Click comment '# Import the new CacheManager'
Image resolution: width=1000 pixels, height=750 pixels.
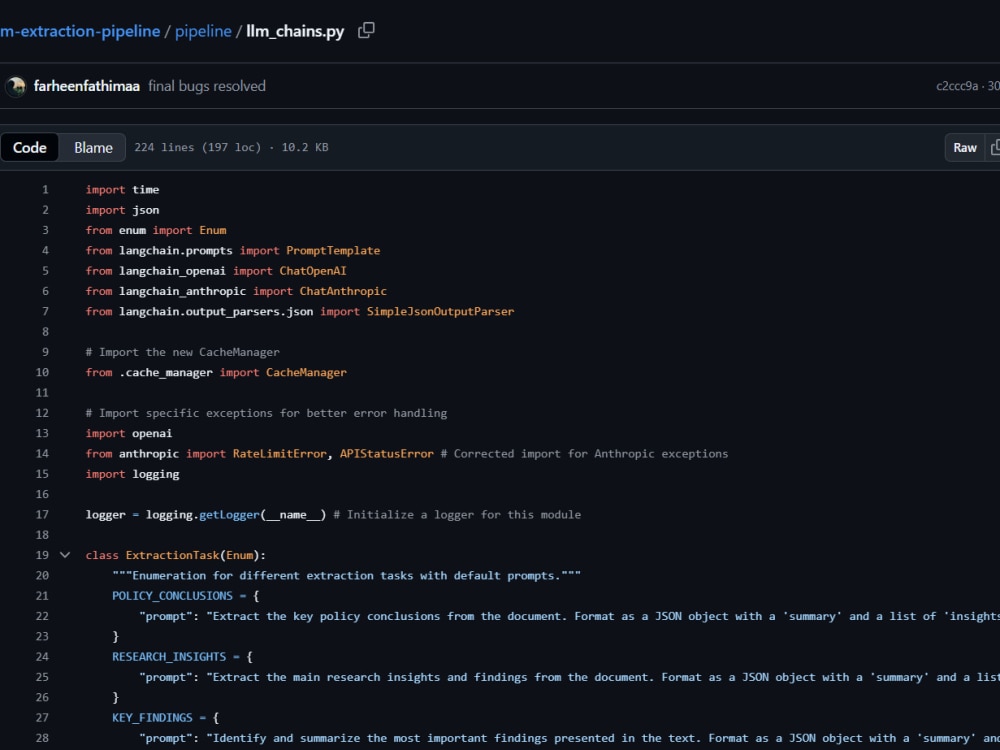pyautogui.click(x=182, y=352)
